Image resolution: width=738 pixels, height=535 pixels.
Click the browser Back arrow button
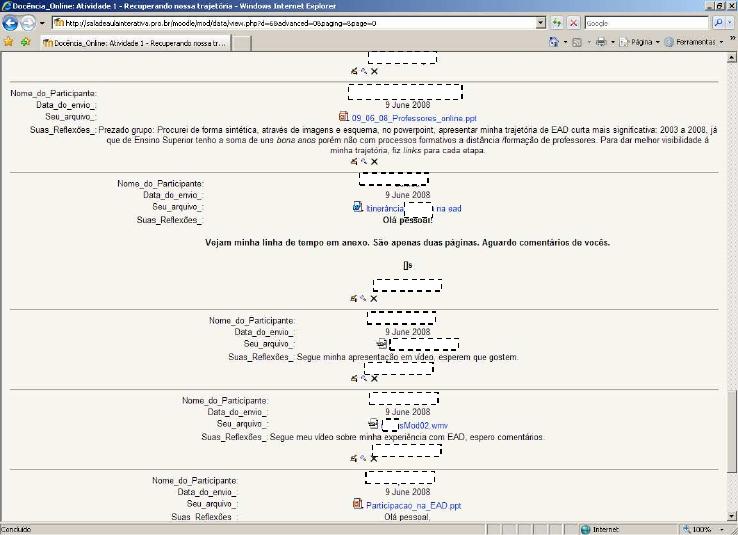tap(13, 23)
